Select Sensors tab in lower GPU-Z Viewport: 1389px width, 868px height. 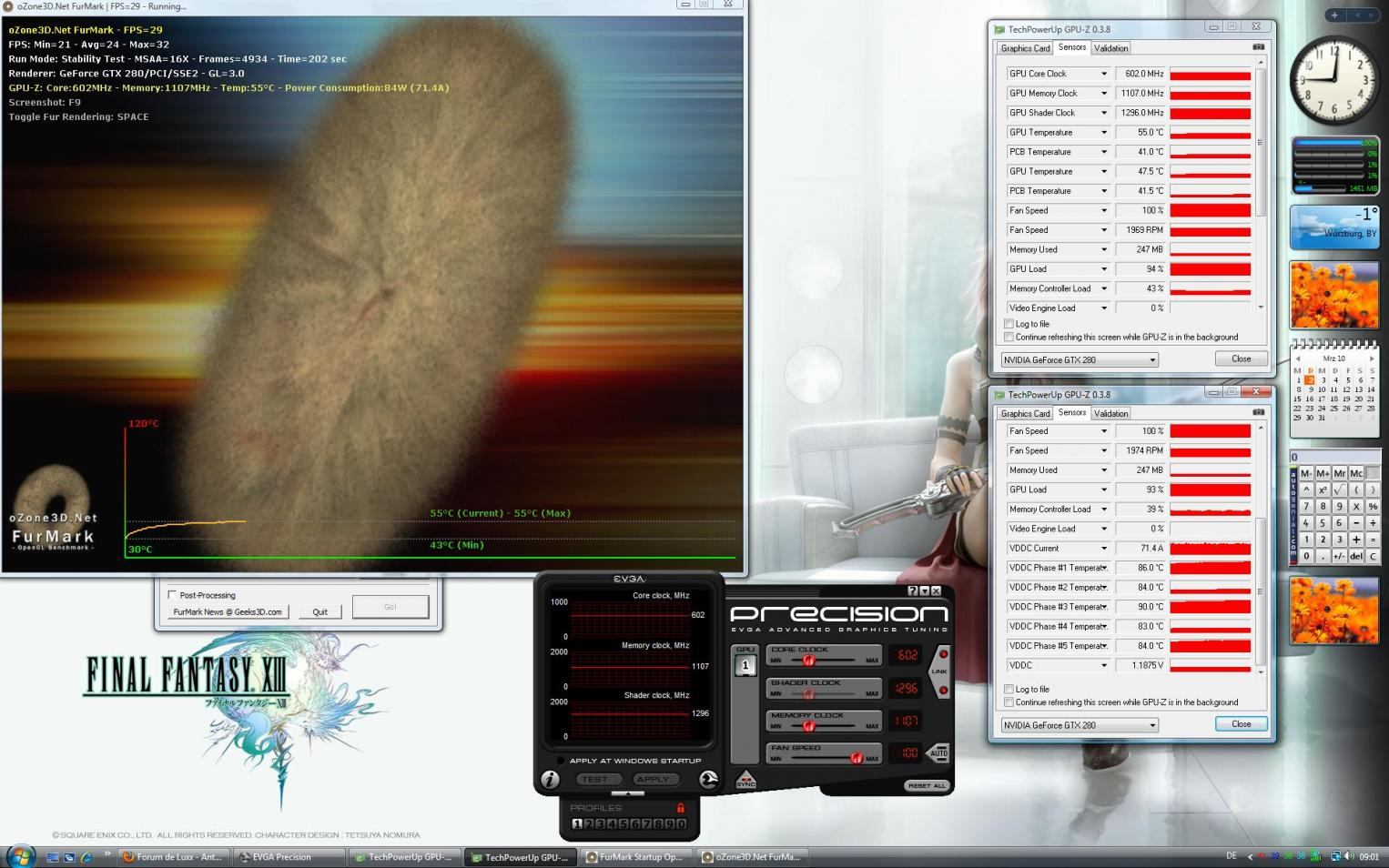click(1072, 412)
